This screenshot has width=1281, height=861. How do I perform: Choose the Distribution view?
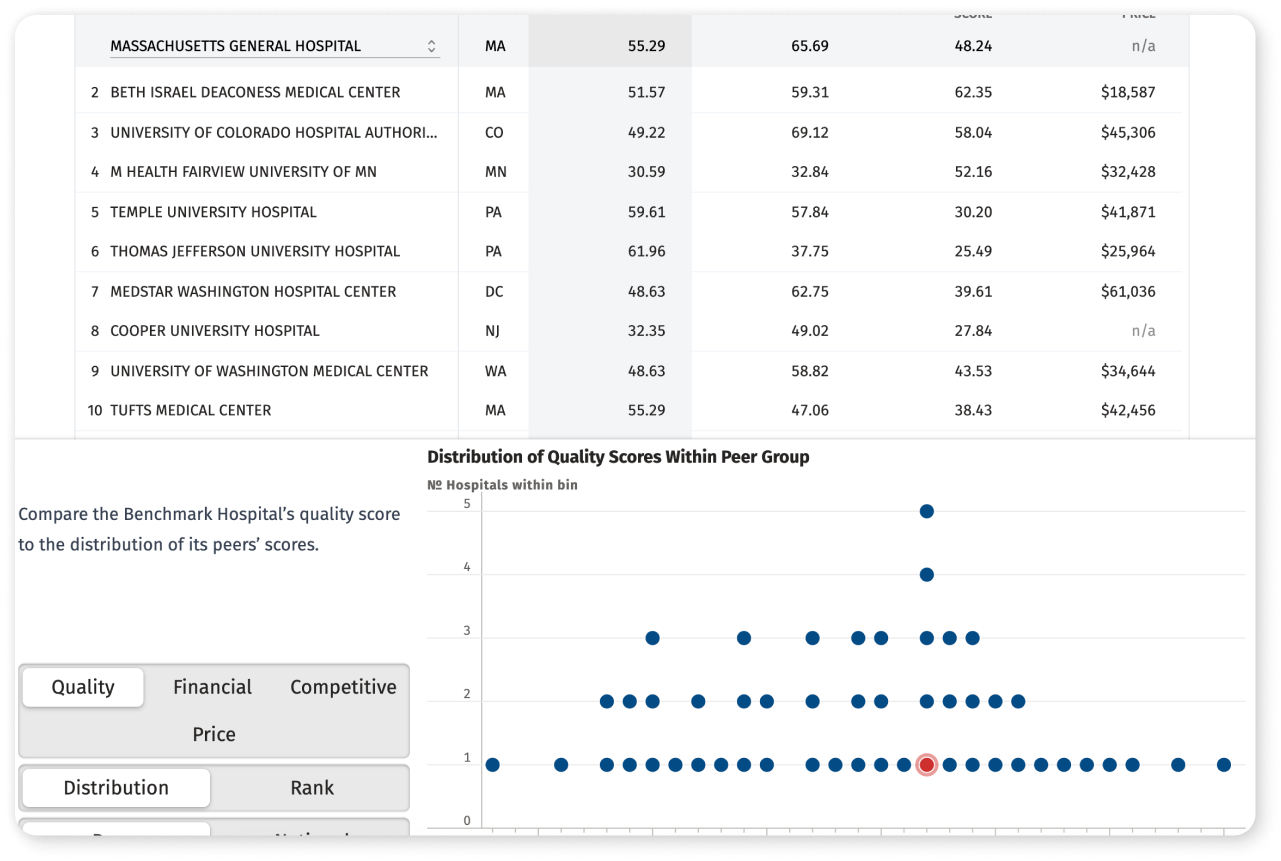(x=116, y=788)
